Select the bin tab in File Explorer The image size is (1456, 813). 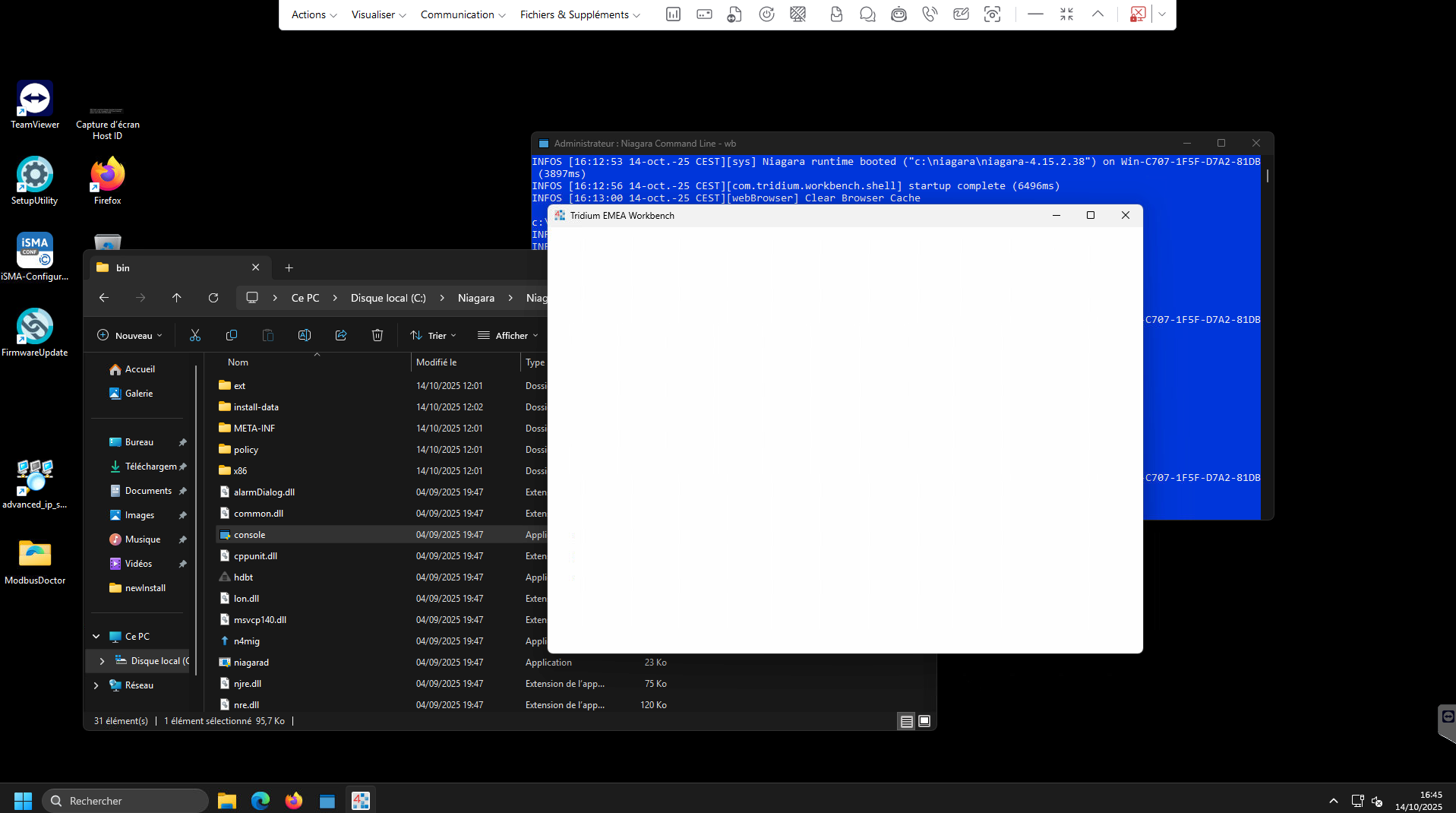click(x=178, y=267)
